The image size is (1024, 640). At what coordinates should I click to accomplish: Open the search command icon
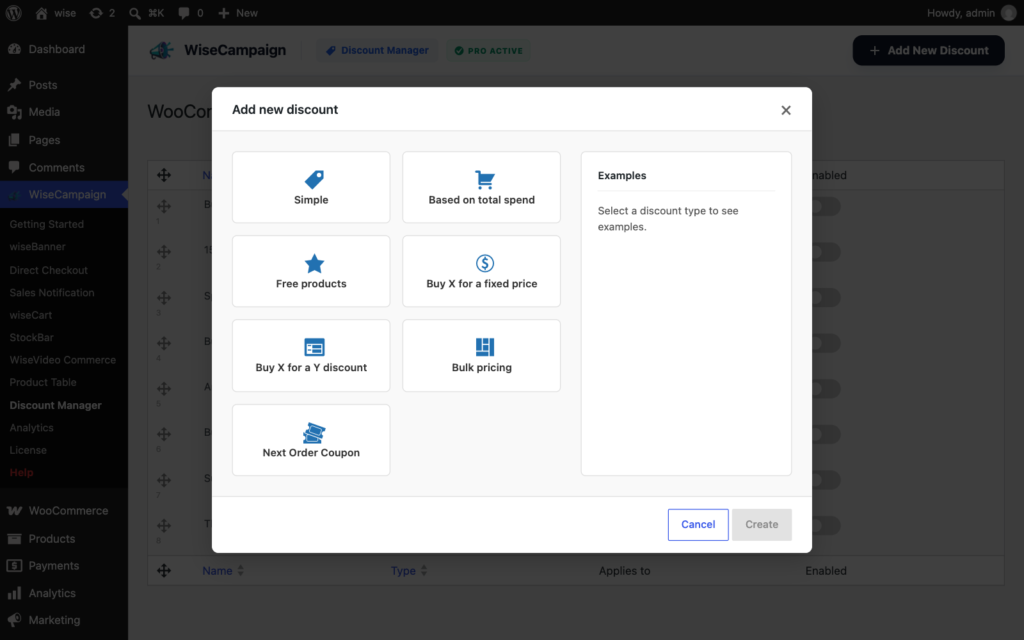tap(146, 13)
